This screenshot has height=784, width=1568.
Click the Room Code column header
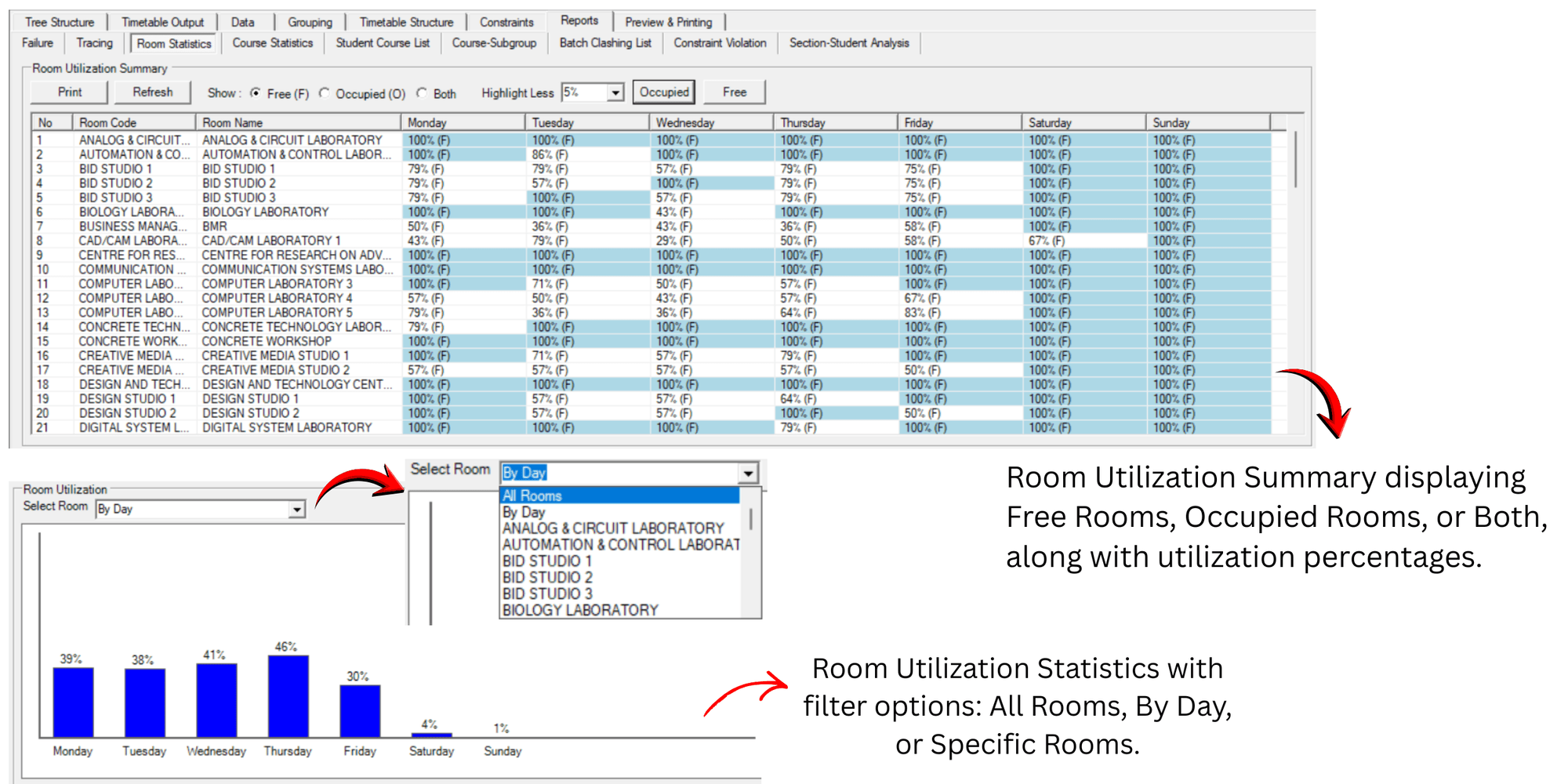click(133, 122)
